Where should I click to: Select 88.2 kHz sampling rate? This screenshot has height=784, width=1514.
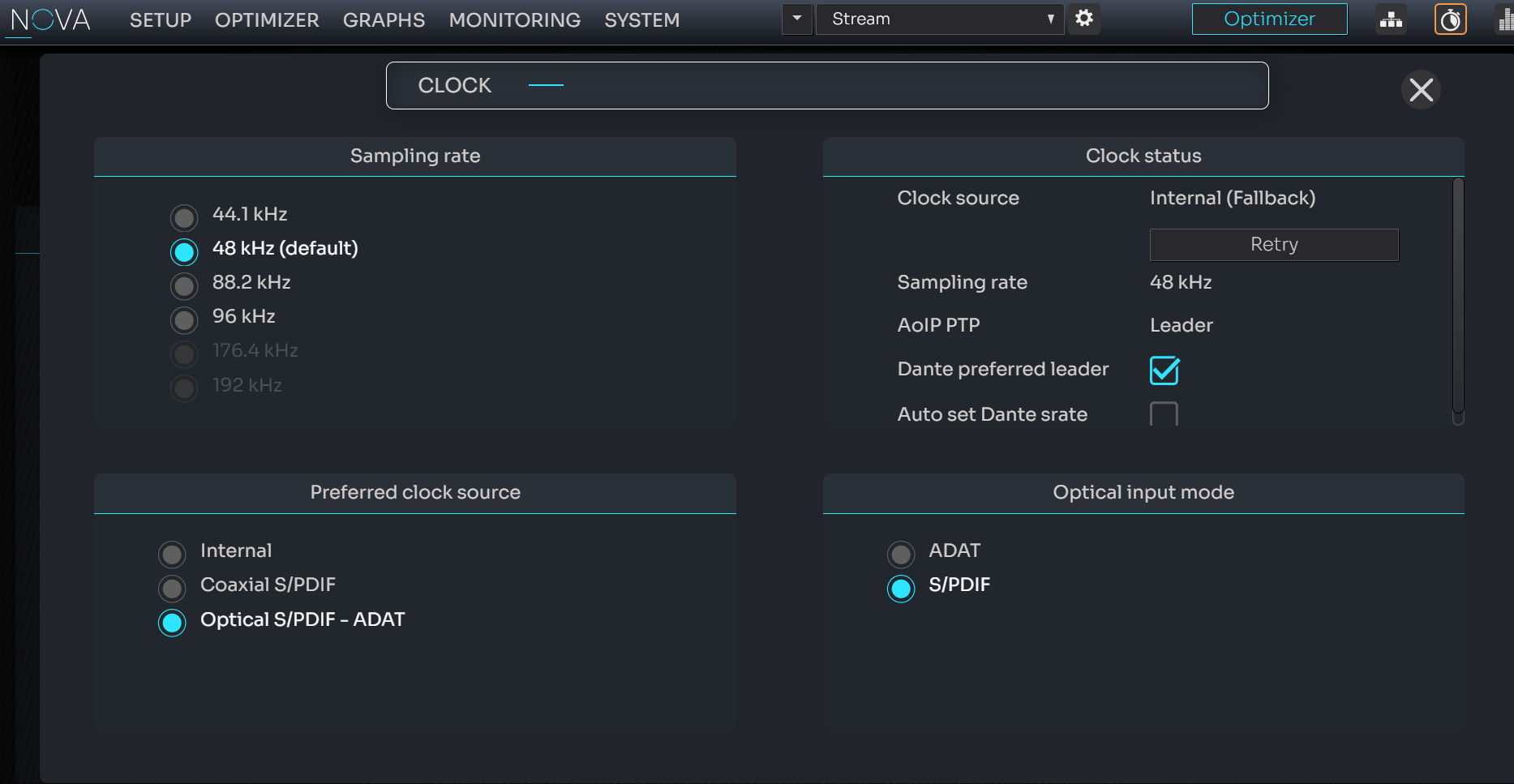pos(184,286)
